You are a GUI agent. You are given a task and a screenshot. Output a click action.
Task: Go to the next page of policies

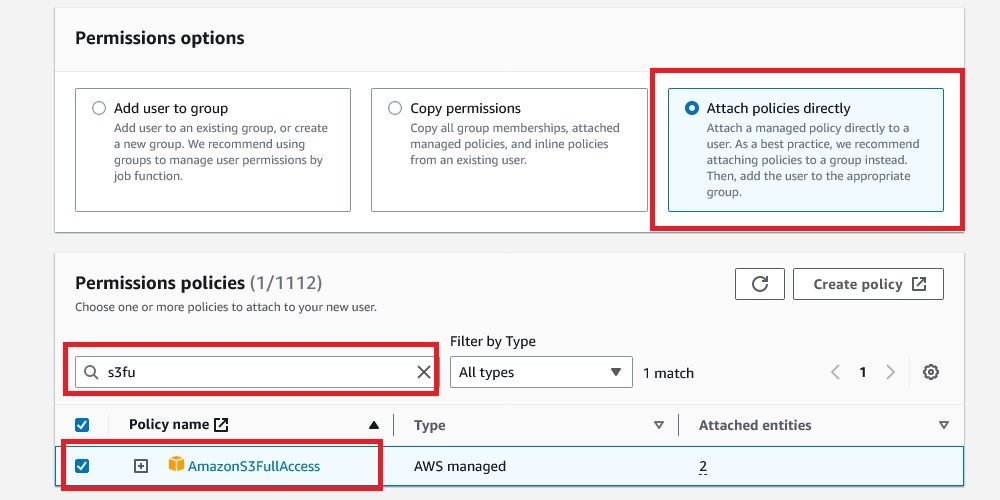coord(890,372)
